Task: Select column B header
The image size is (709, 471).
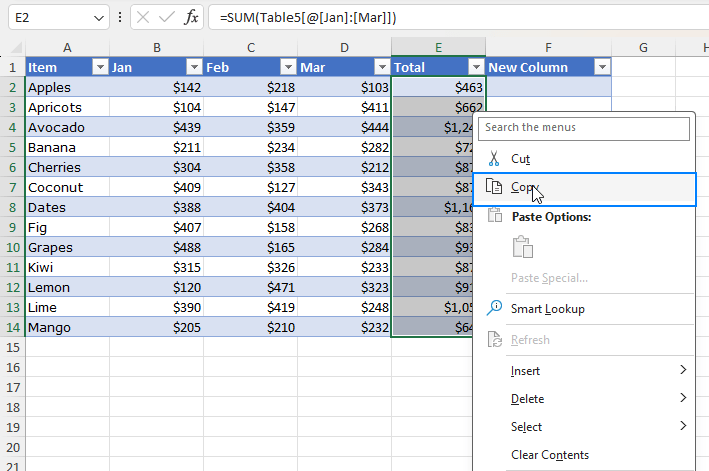Action: point(156,47)
